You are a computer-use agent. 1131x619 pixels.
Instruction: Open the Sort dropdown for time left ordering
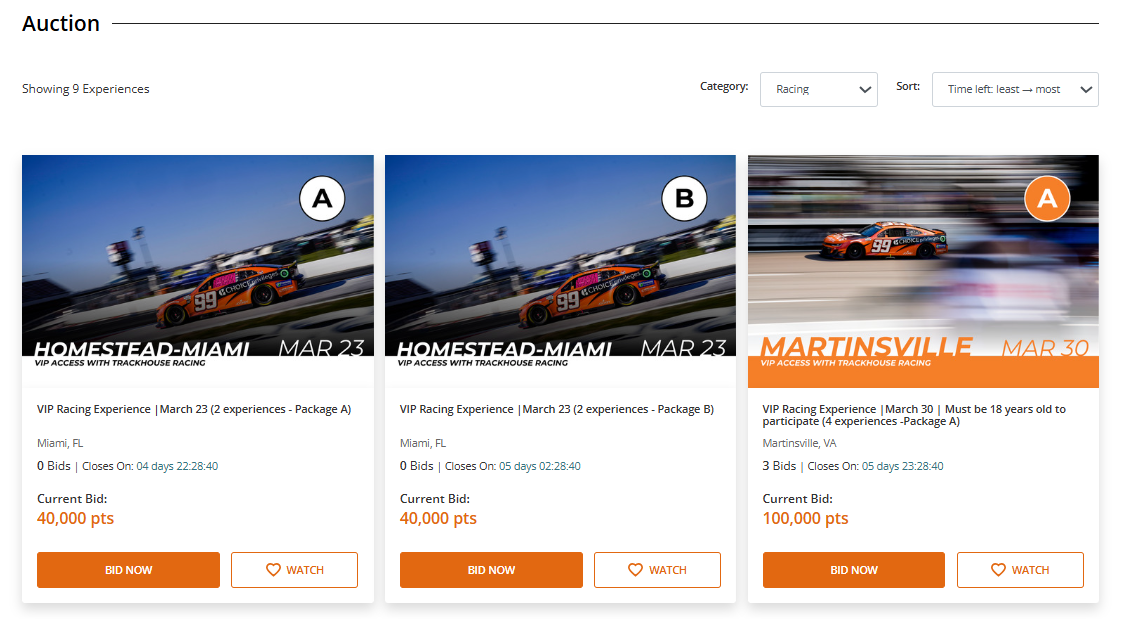pyautogui.click(x=1015, y=89)
